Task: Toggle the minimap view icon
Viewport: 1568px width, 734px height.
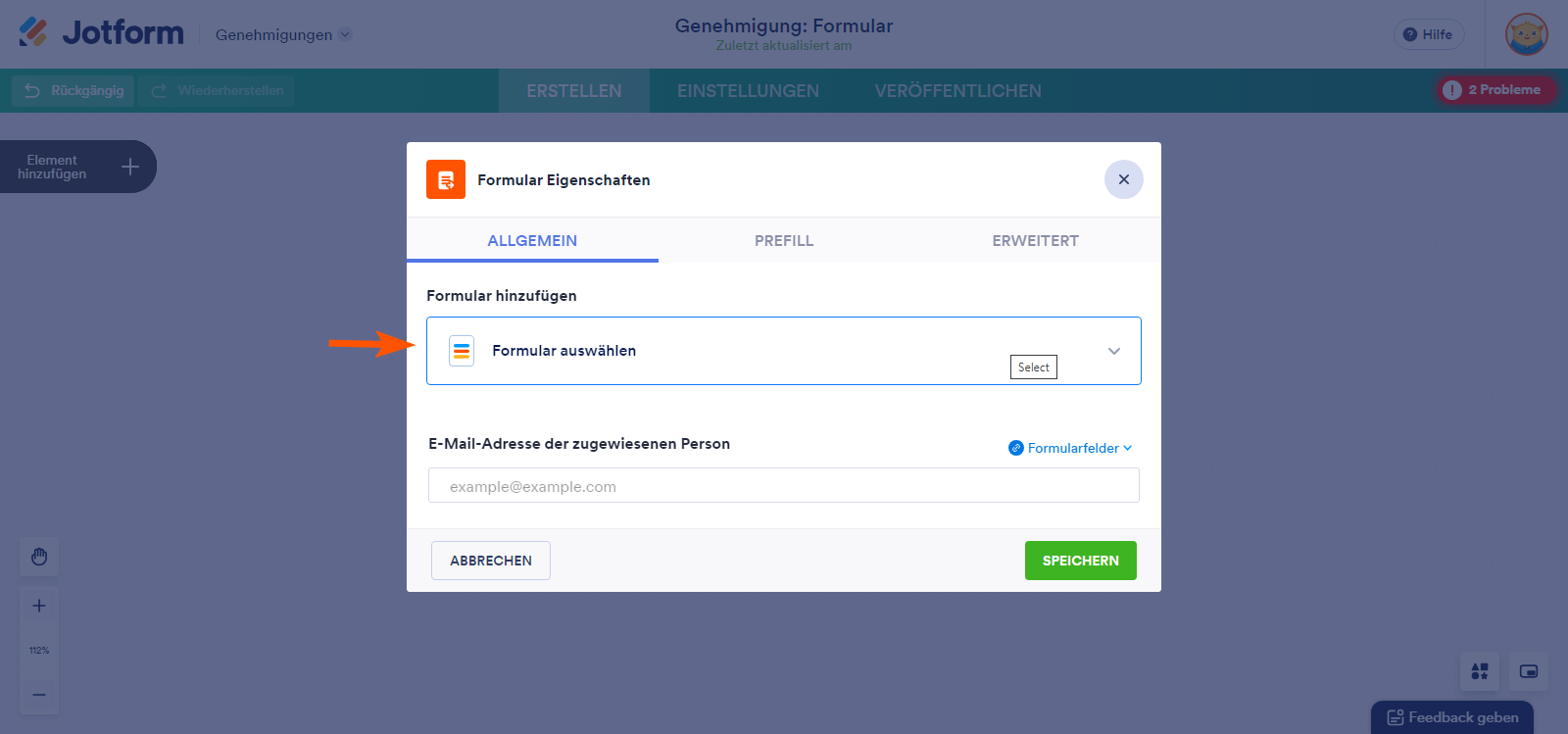Action: [x=1529, y=671]
